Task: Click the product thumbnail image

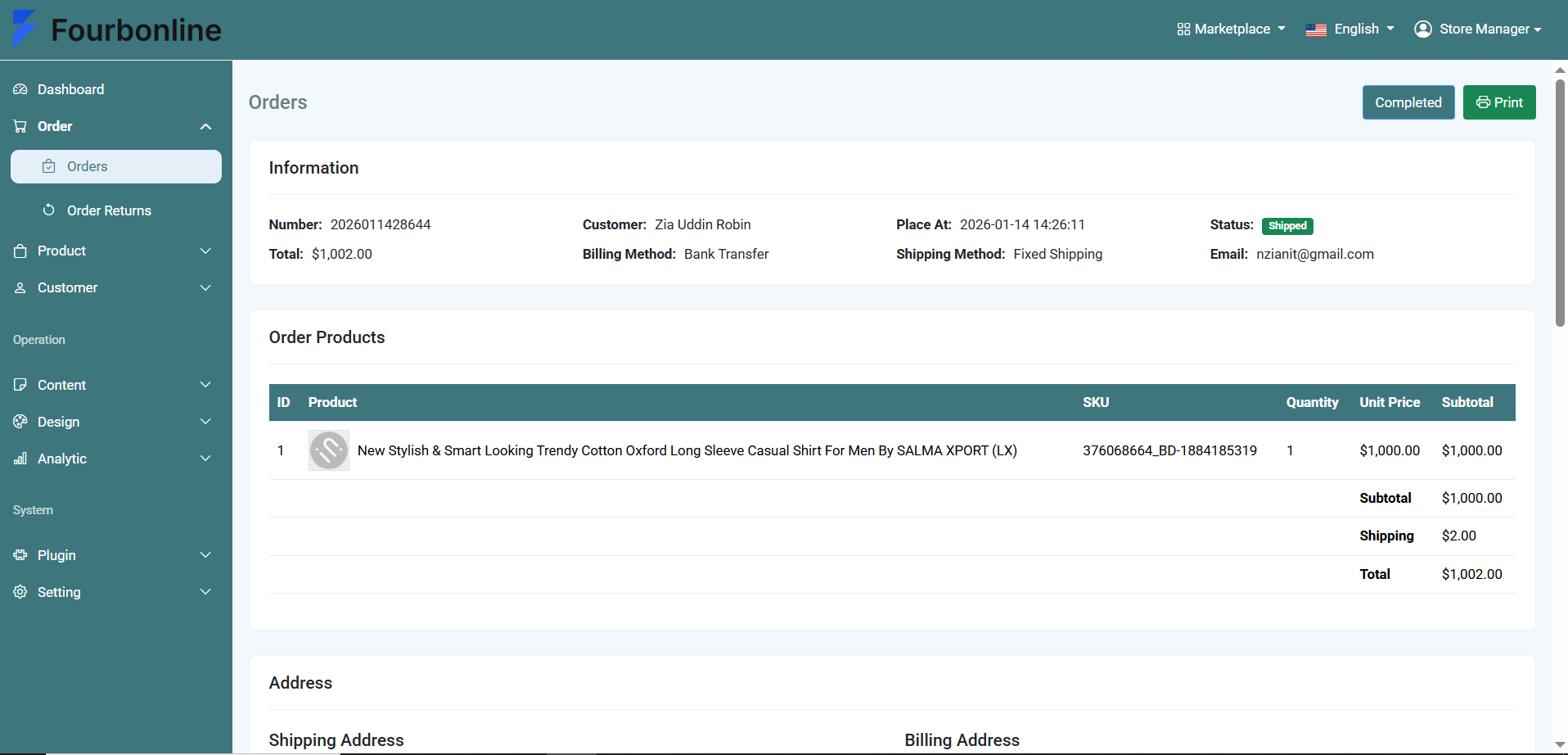Action: (329, 450)
